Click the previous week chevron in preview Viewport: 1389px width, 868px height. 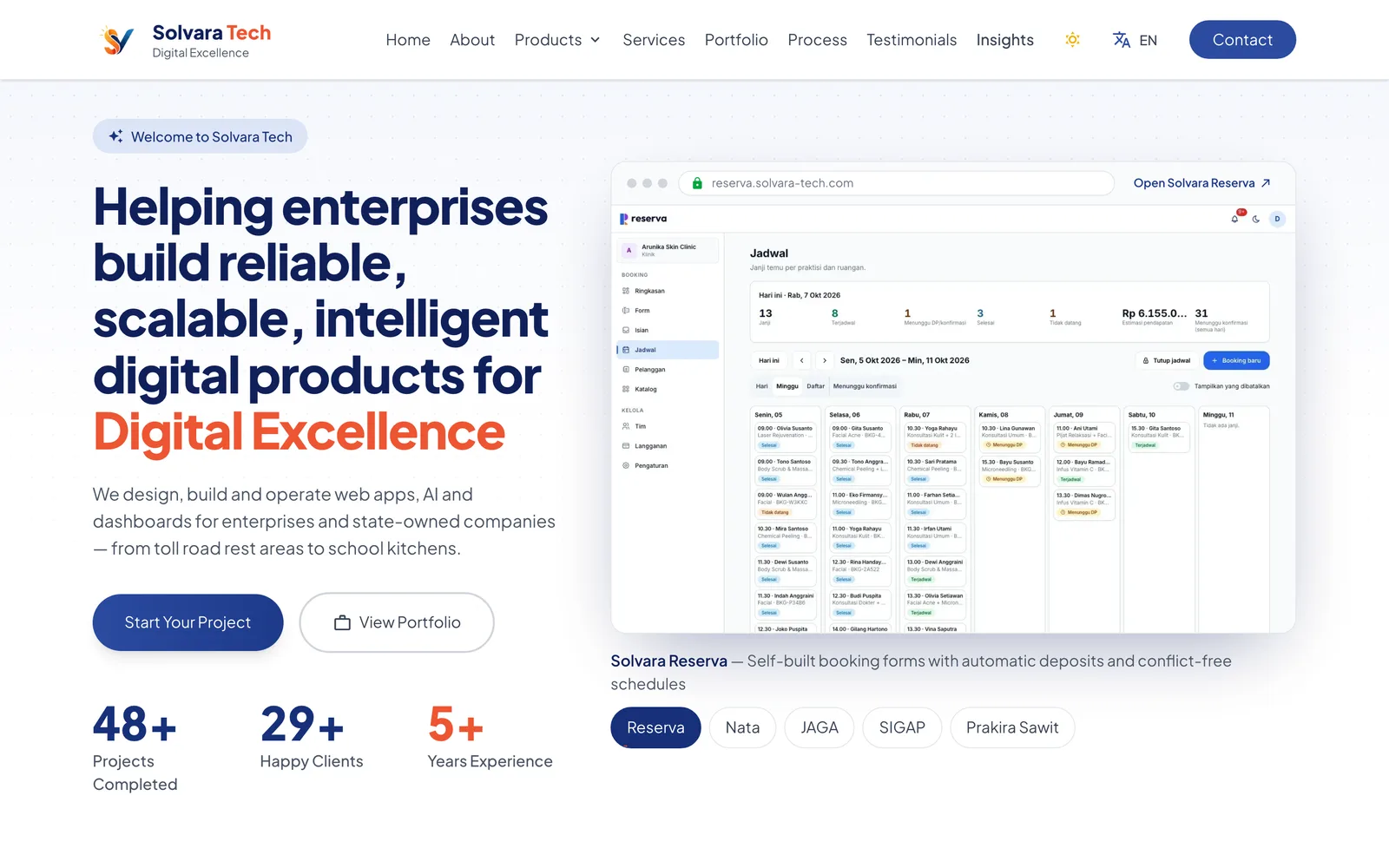(802, 360)
